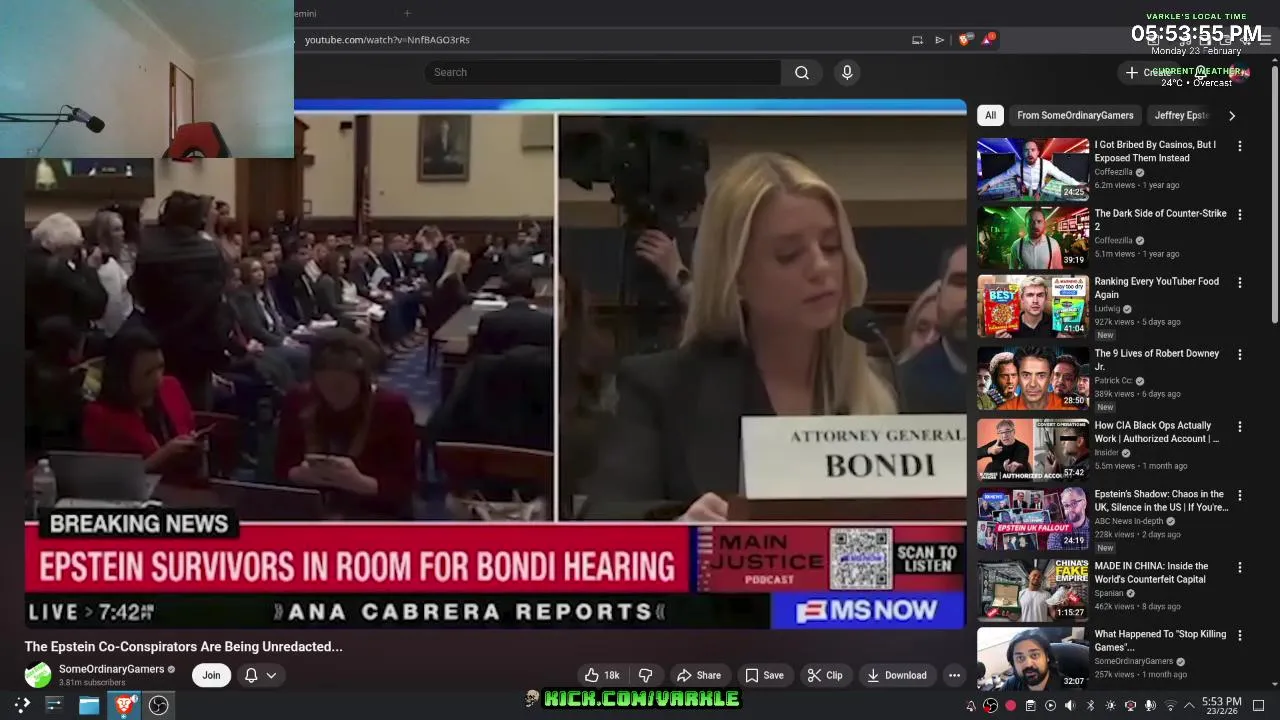Open volume speaker icon in system tray
The width and height of the screenshot is (1280, 720).
(x=1070, y=706)
